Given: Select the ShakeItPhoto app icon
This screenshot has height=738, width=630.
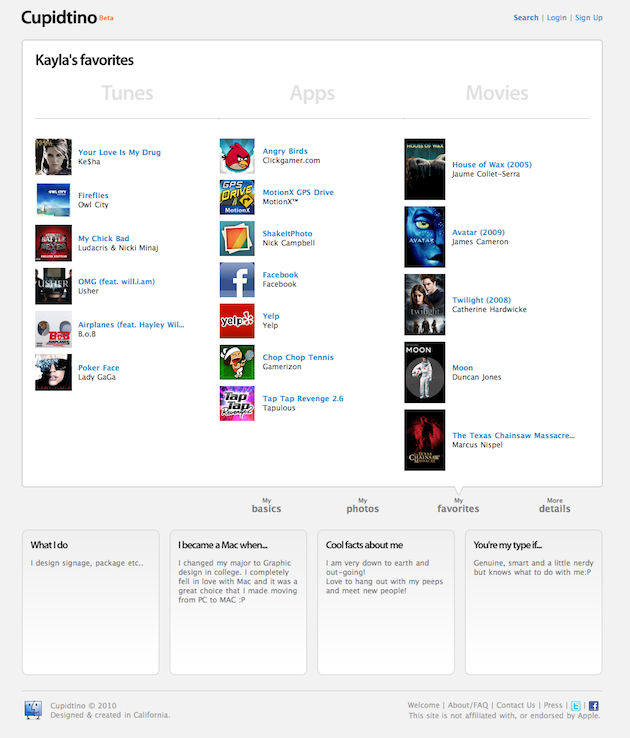Looking at the screenshot, I should click(x=237, y=239).
